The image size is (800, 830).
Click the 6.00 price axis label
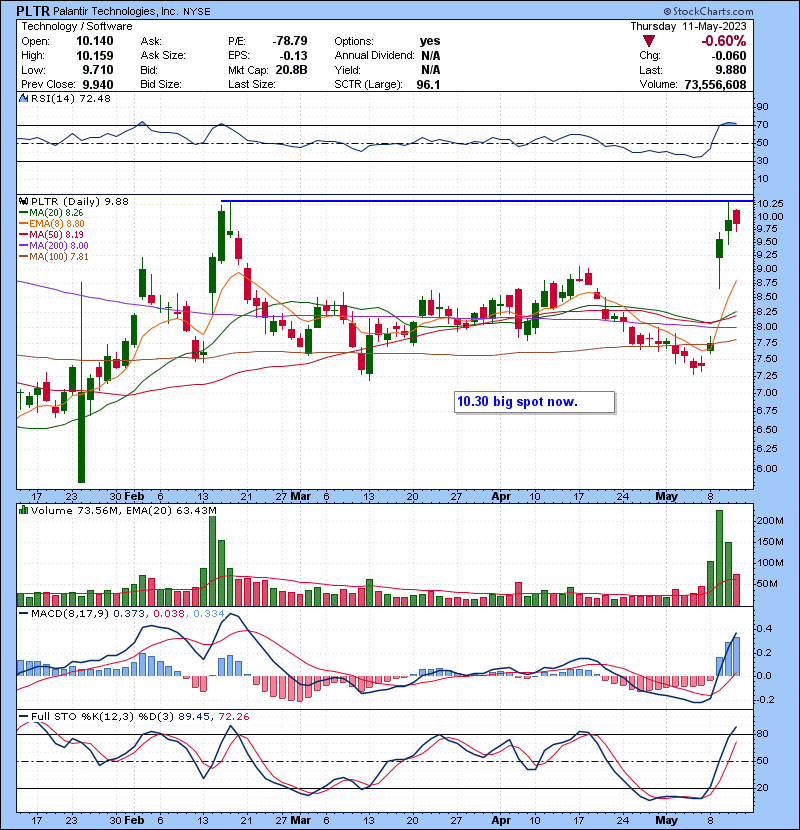pos(767,469)
